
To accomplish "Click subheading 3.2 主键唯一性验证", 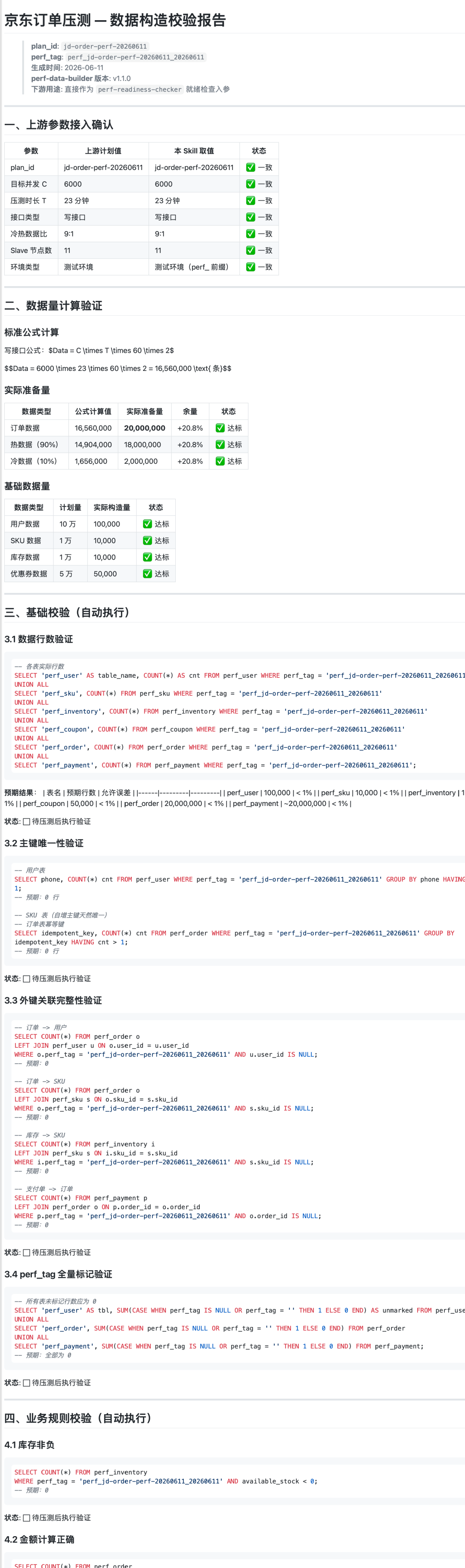I will 44,843.
